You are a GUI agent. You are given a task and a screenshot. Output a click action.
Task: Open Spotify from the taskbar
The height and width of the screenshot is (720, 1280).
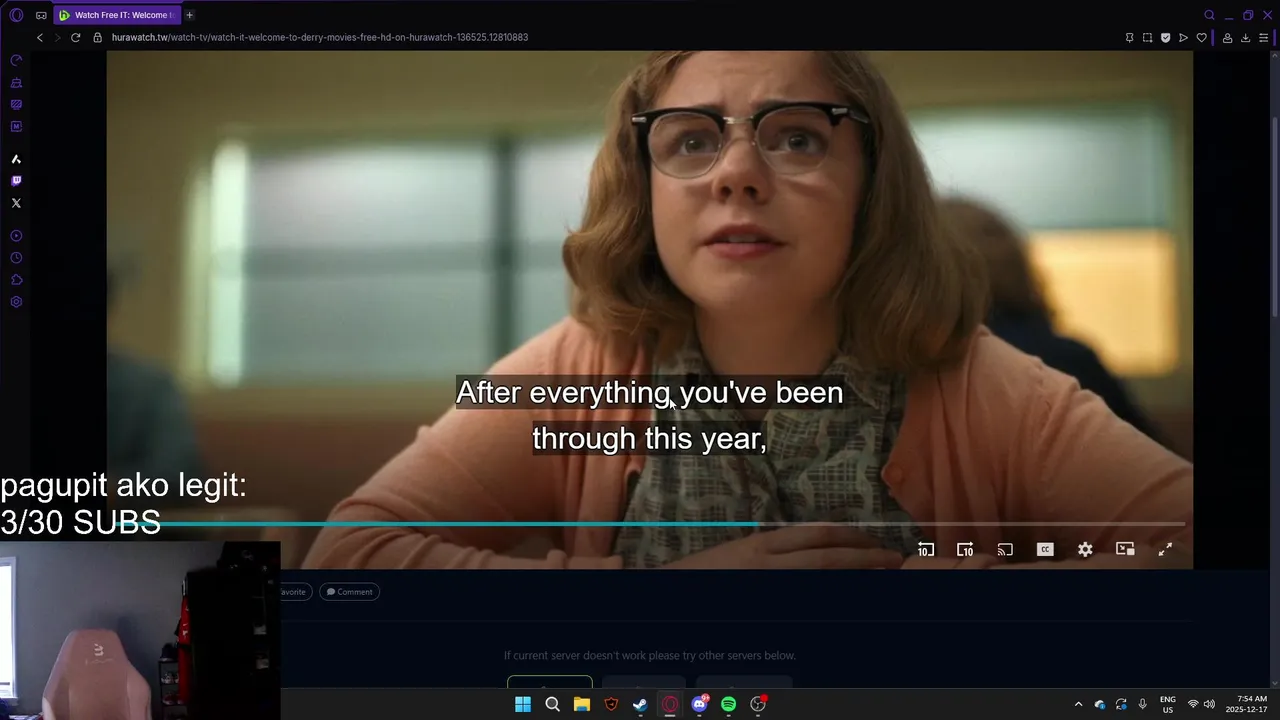click(x=728, y=704)
